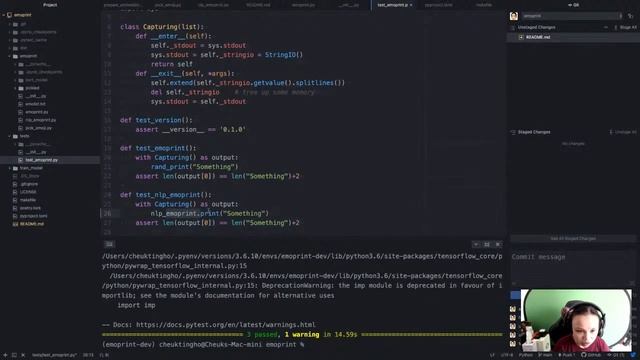Image resolution: width=640 pixels, height=360 pixels.
Task: Open poetry.lock in project tree
Action: tap(30, 208)
